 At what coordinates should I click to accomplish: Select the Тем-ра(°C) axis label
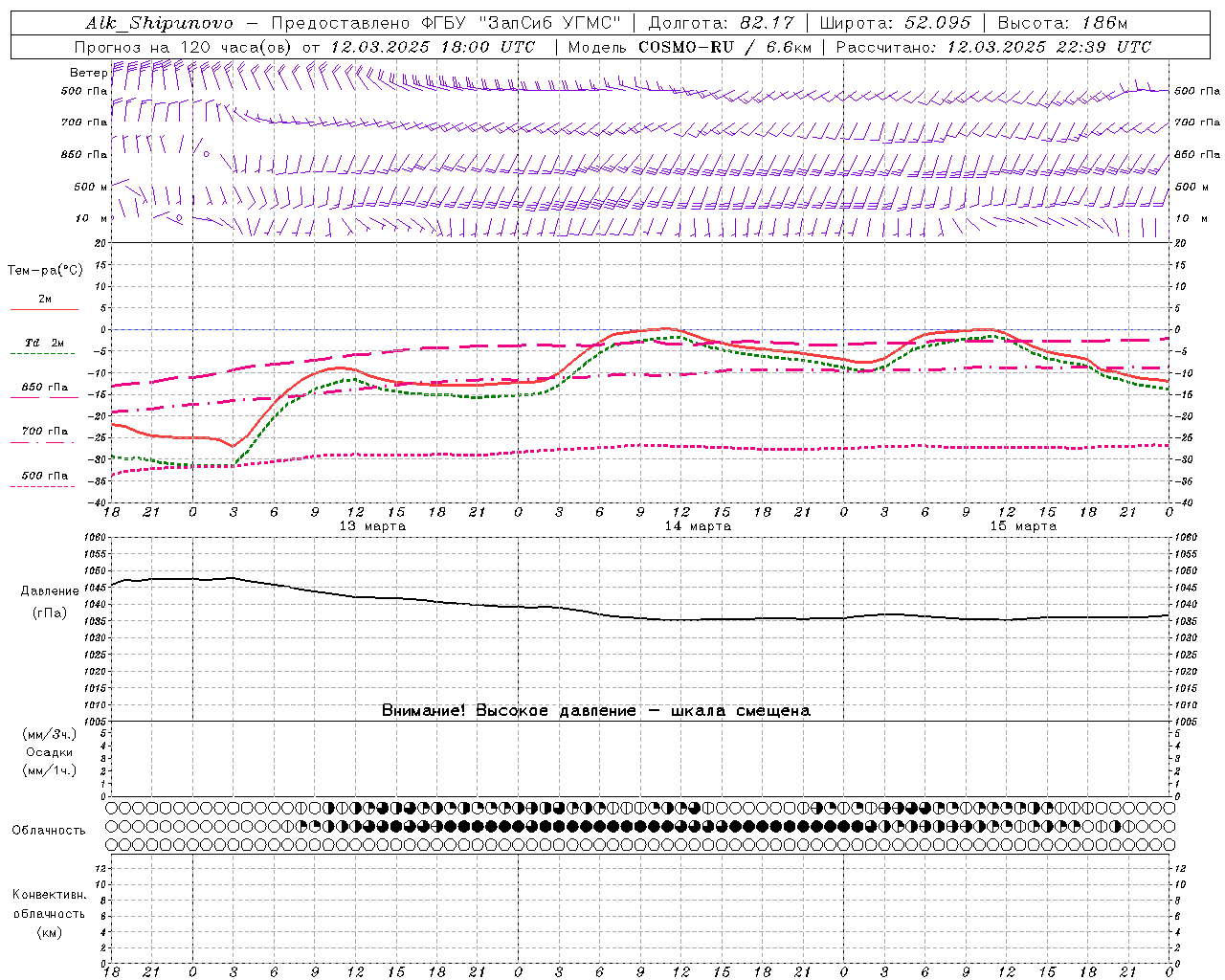[x=45, y=271]
